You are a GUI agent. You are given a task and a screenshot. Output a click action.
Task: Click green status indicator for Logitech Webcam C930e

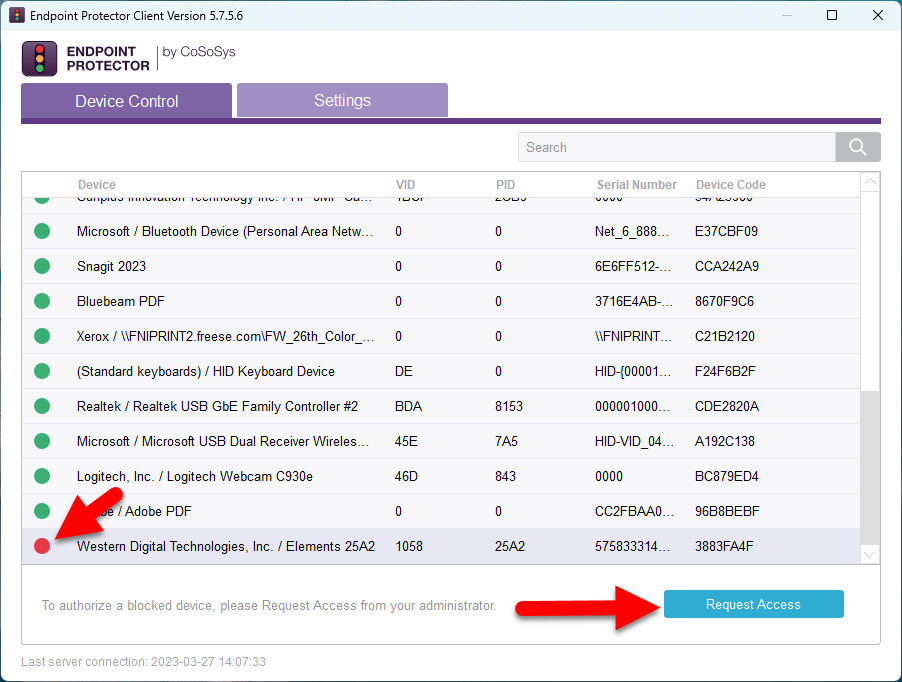coord(42,476)
